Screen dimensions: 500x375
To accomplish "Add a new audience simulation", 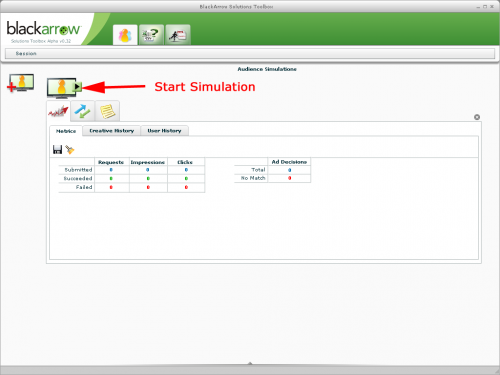I will (x=21, y=83).
